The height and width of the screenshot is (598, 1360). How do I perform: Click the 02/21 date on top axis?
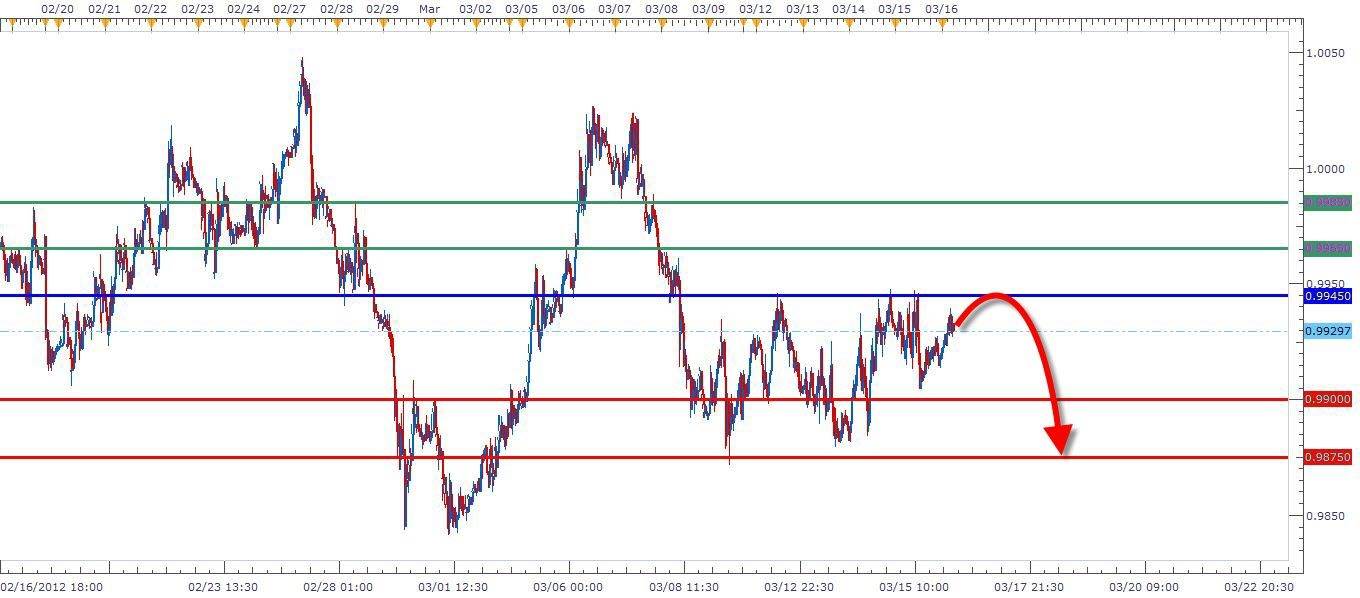click(105, 8)
